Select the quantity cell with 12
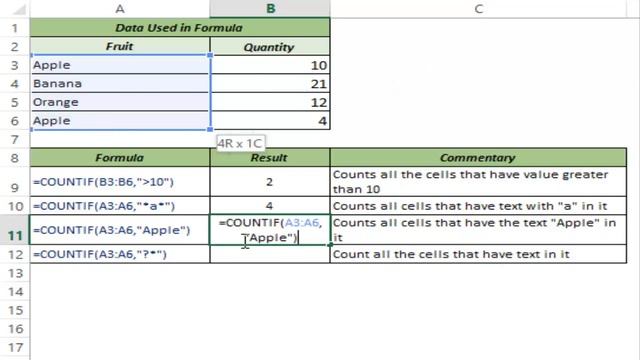Viewport: 640px width, 360px height. pyautogui.click(x=270, y=102)
